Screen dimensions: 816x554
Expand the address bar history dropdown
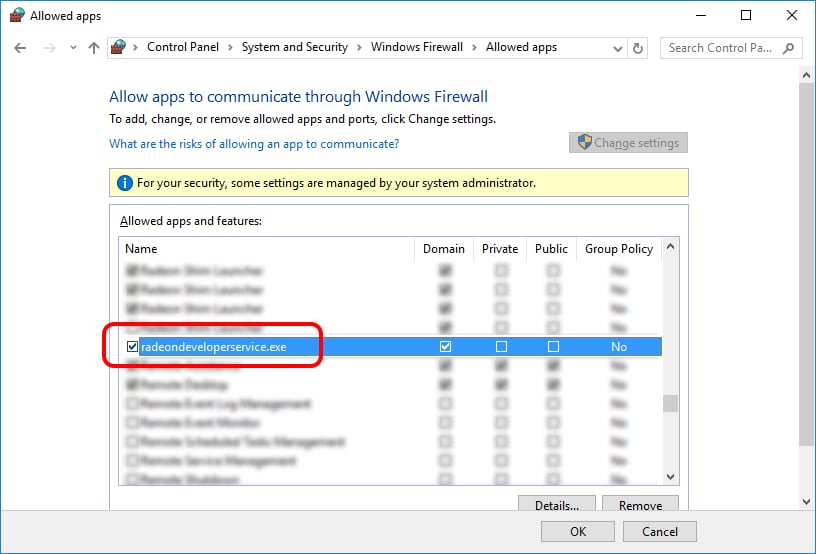[x=616, y=48]
